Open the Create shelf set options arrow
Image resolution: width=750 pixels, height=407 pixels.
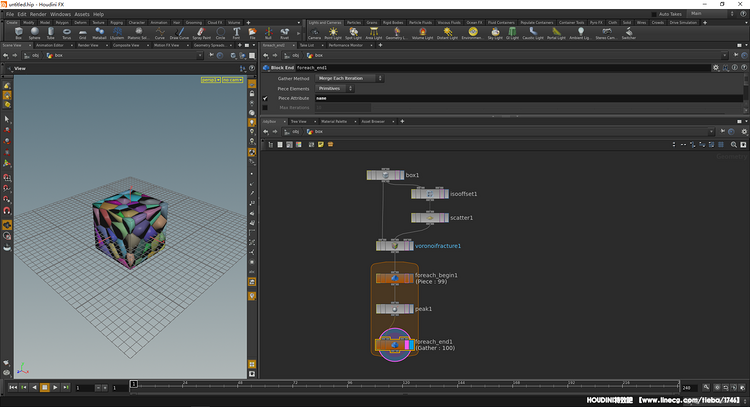click(x=299, y=22)
